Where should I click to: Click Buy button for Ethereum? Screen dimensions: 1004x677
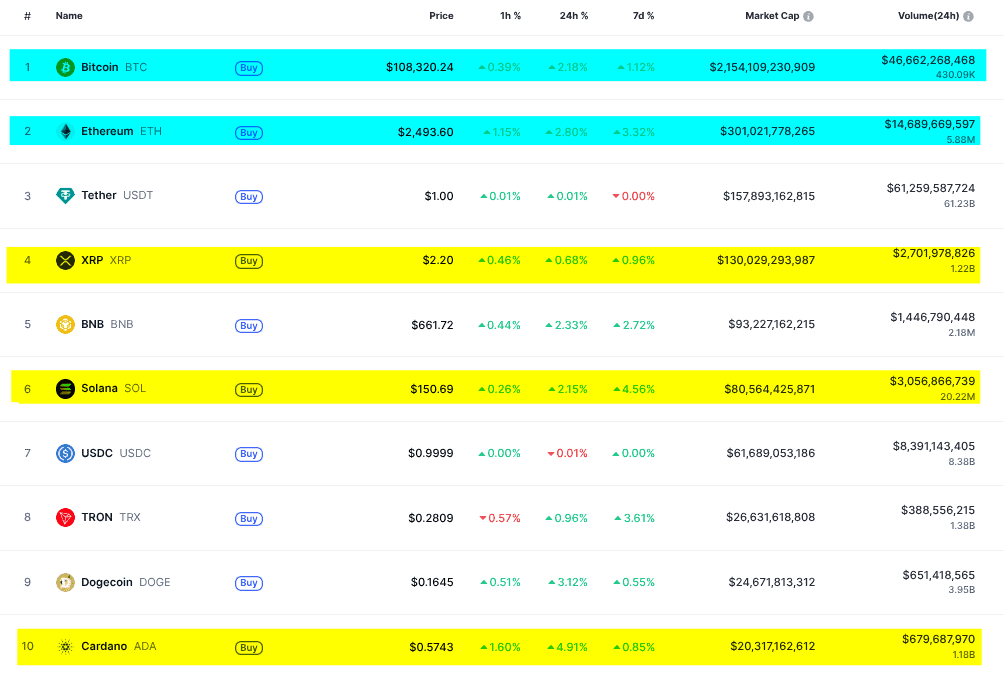tap(249, 133)
